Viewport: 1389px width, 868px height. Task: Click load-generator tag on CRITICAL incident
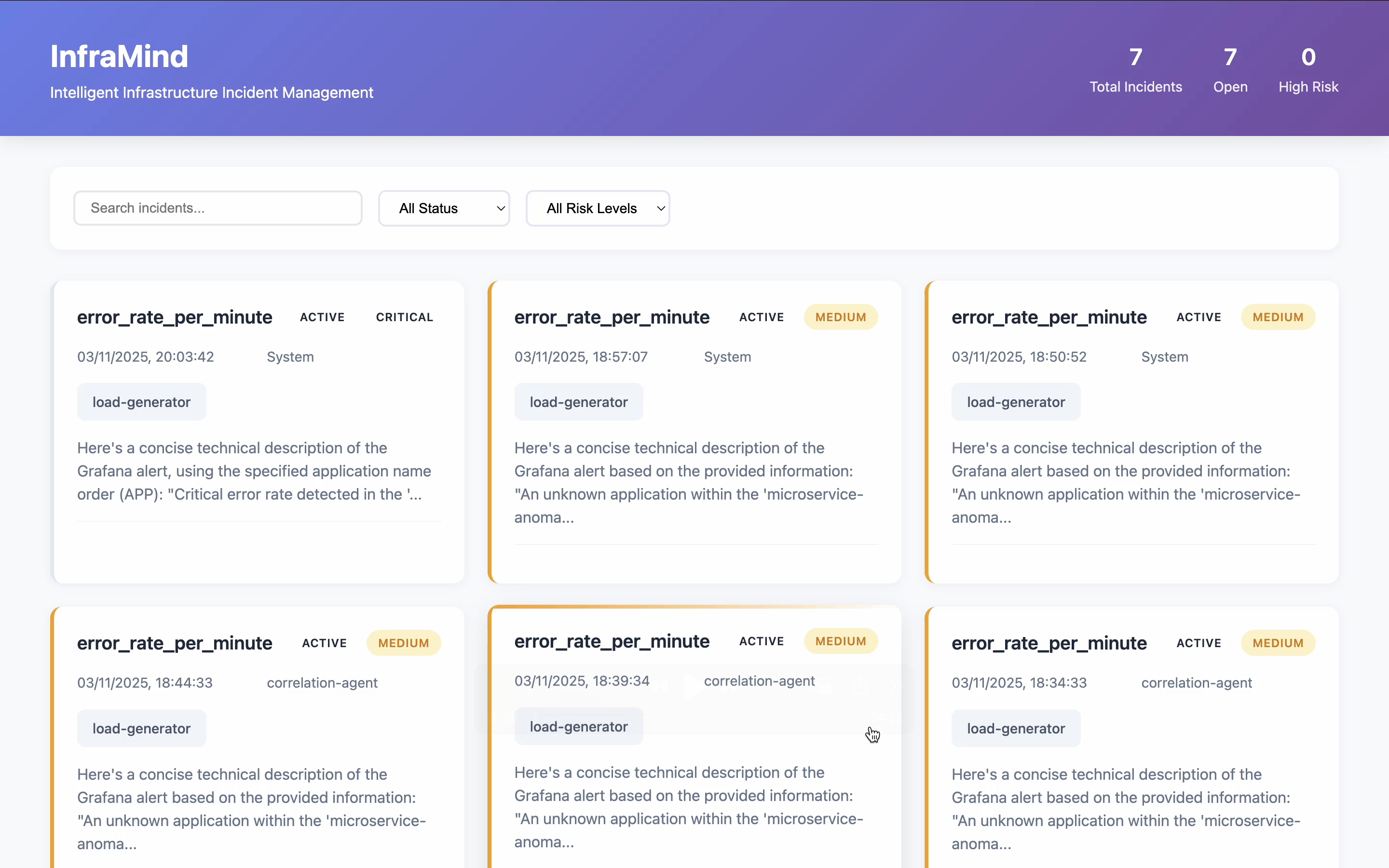point(141,403)
